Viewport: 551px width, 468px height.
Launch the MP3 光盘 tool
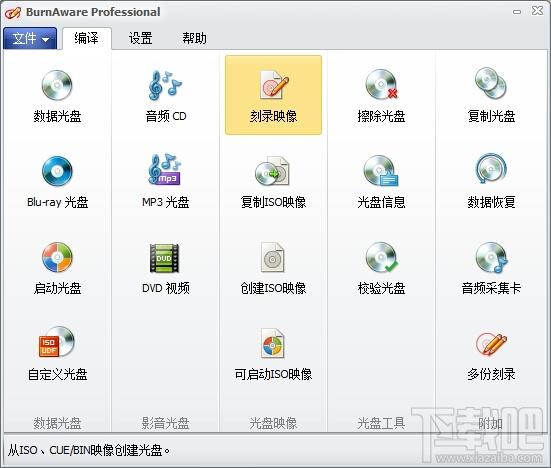(166, 182)
